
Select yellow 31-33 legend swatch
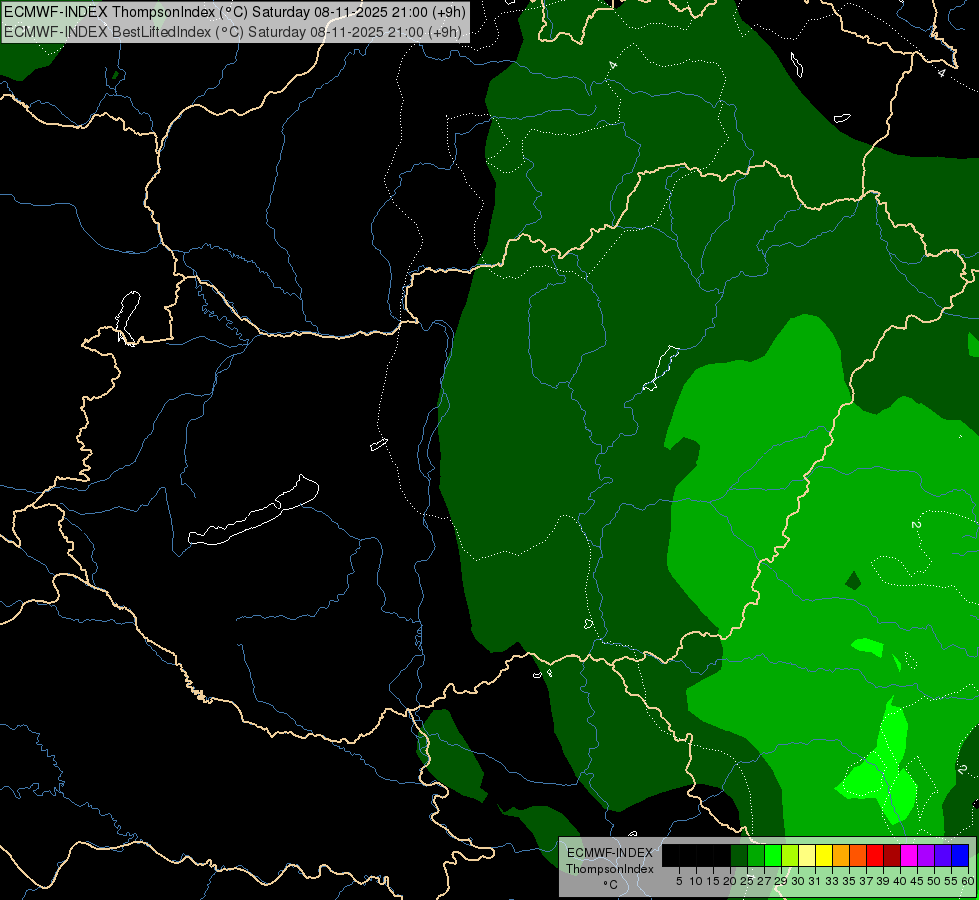(824, 855)
